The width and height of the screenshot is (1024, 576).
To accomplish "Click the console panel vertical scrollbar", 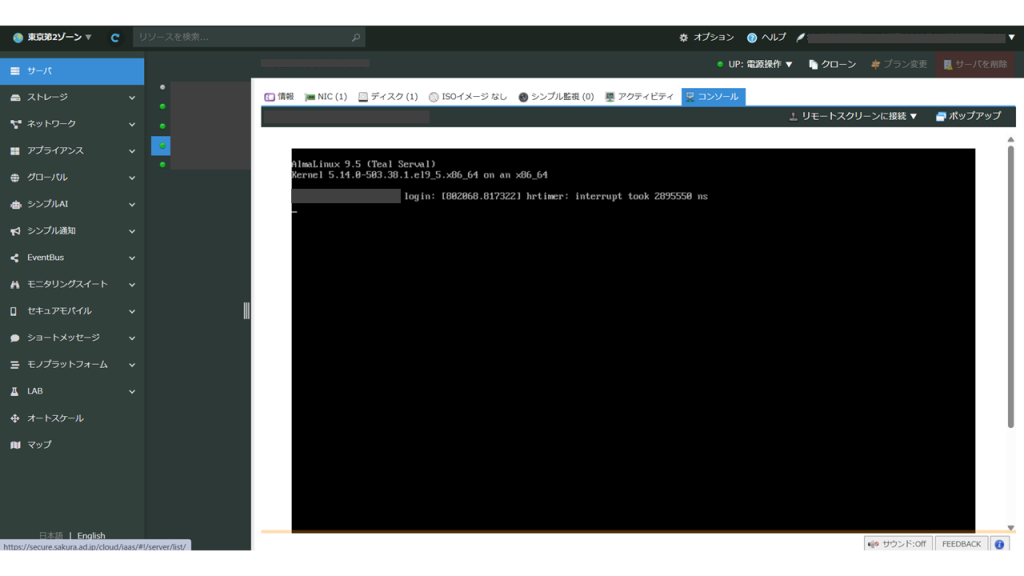I will tap(1010, 286).
